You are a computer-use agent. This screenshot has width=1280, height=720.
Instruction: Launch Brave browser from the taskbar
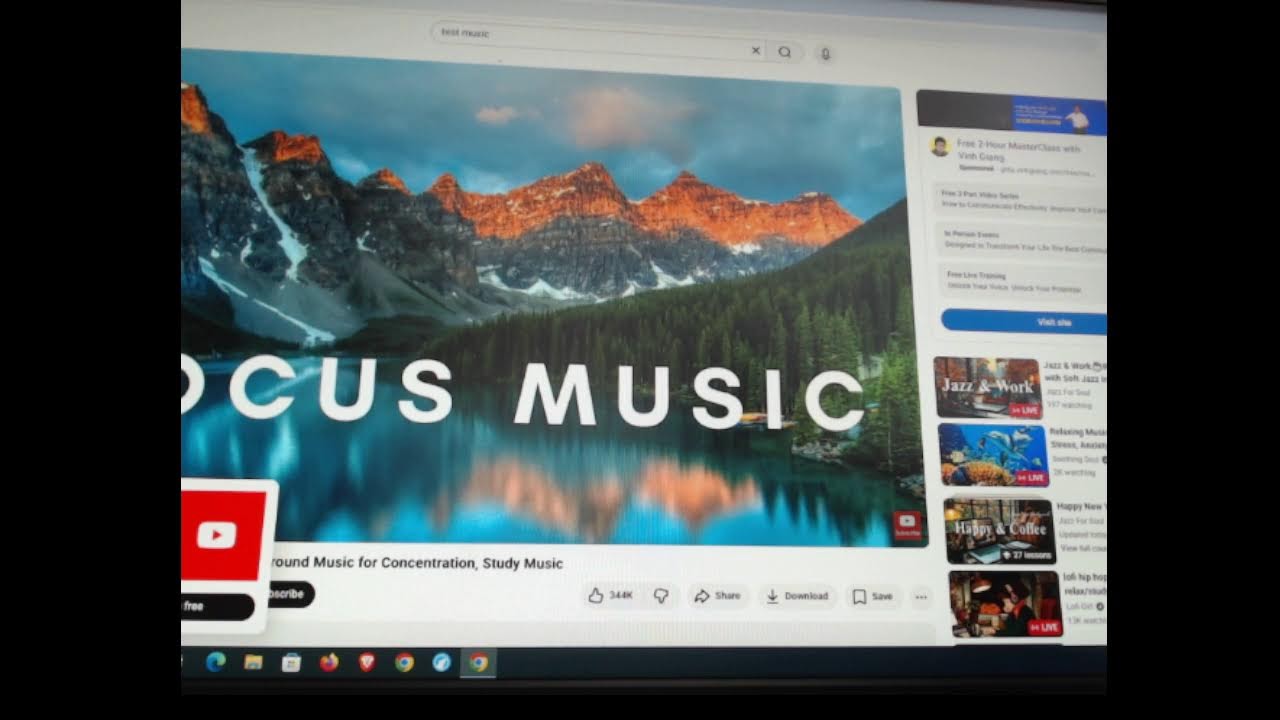tap(367, 662)
